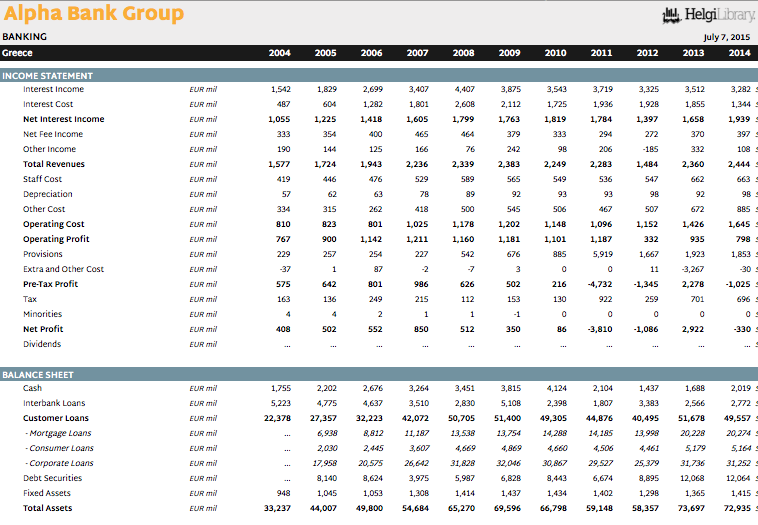Select Debt Securities 2013 value 12,068
Image resolution: width=758 pixels, height=525 pixels.
click(x=693, y=478)
